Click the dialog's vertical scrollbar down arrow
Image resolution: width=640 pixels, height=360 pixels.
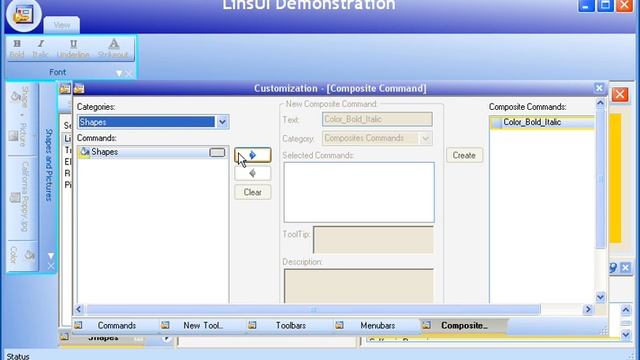click(x=600, y=297)
